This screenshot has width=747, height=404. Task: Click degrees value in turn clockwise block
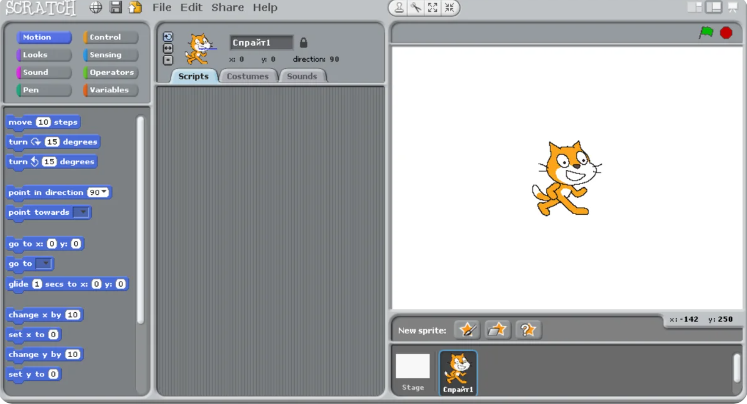tap(52, 142)
